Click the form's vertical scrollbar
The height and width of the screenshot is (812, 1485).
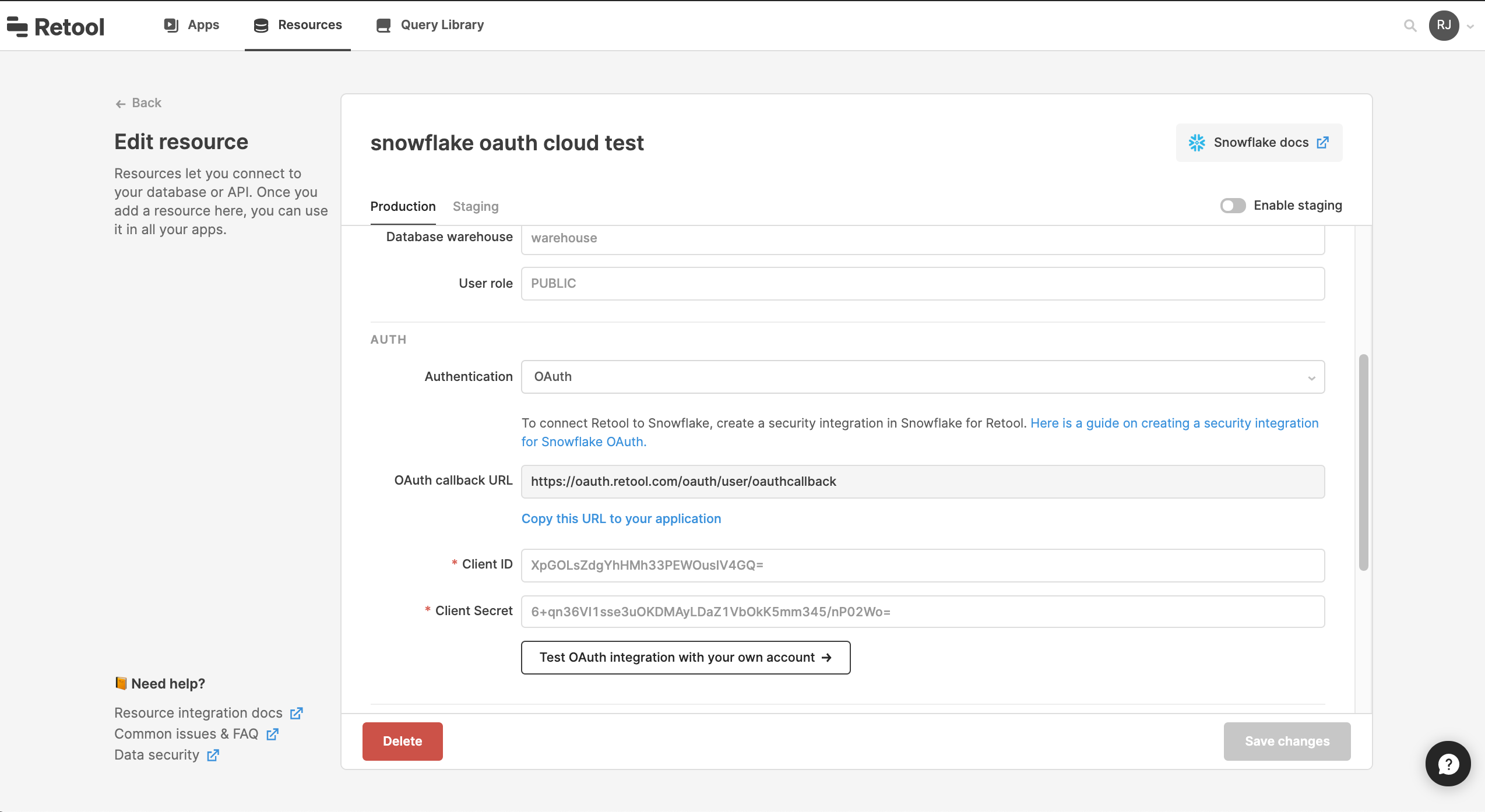(x=1363, y=463)
